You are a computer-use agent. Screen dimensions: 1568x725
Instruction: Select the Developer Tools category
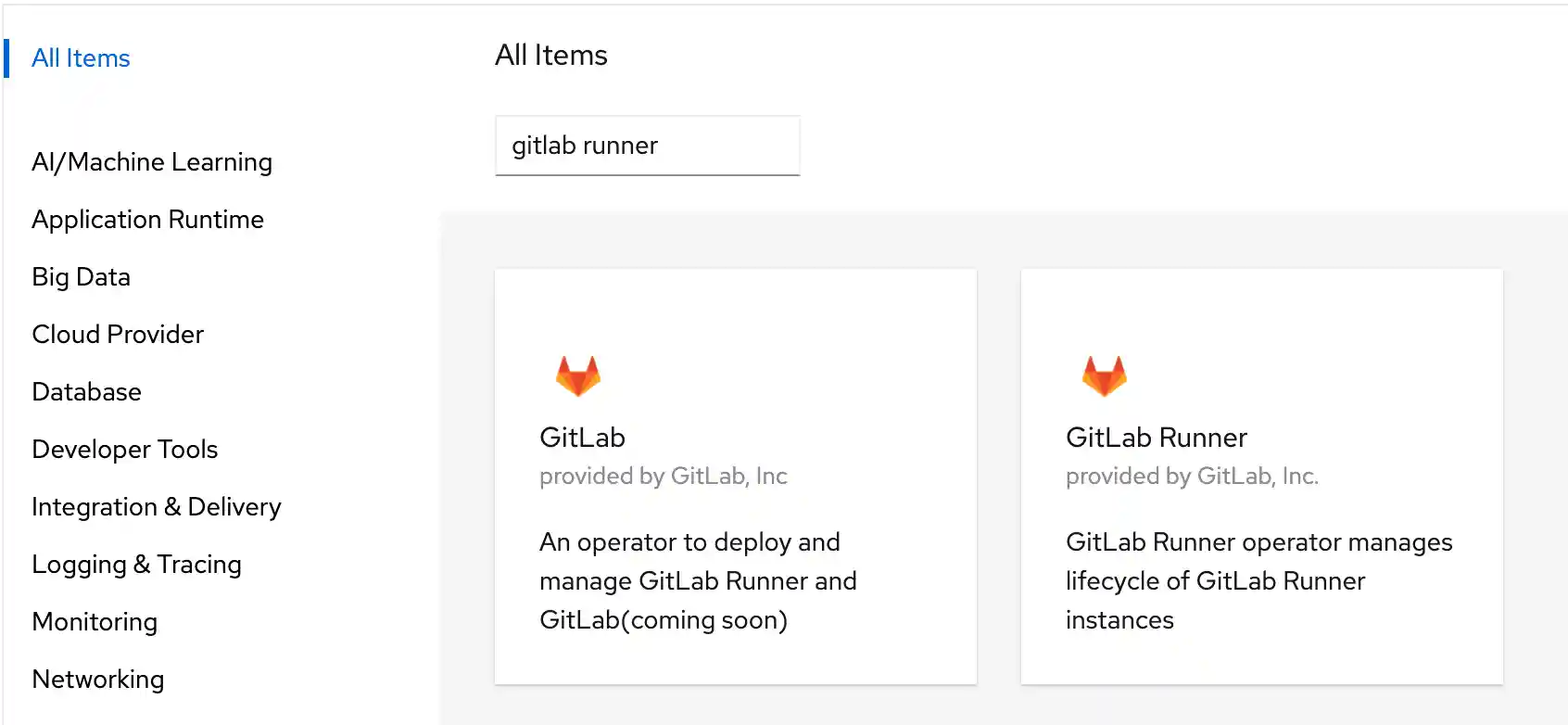tap(124, 450)
